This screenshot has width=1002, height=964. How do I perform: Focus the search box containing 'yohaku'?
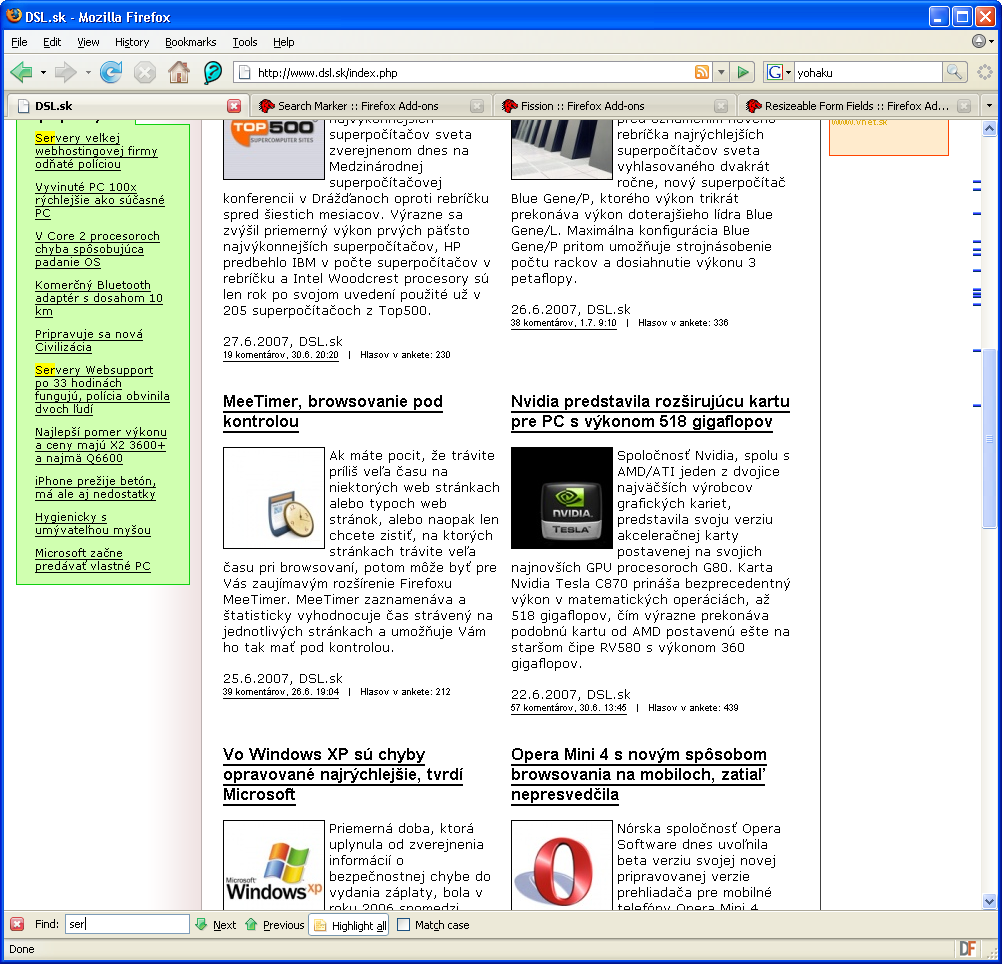click(x=868, y=73)
